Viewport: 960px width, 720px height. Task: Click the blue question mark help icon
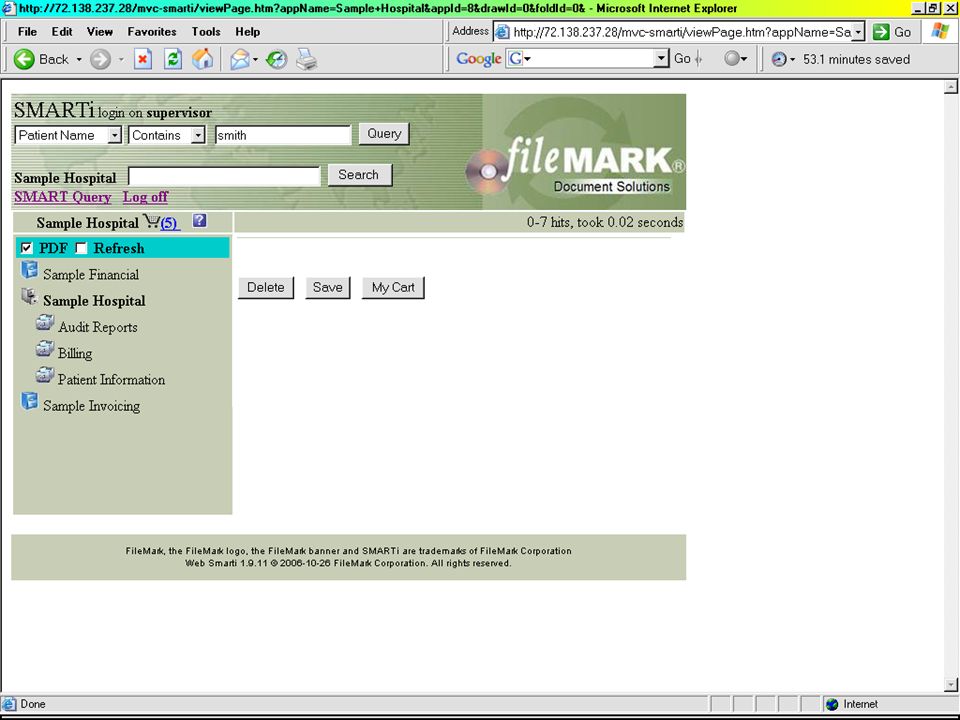pyautogui.click(x=200, y=221)
